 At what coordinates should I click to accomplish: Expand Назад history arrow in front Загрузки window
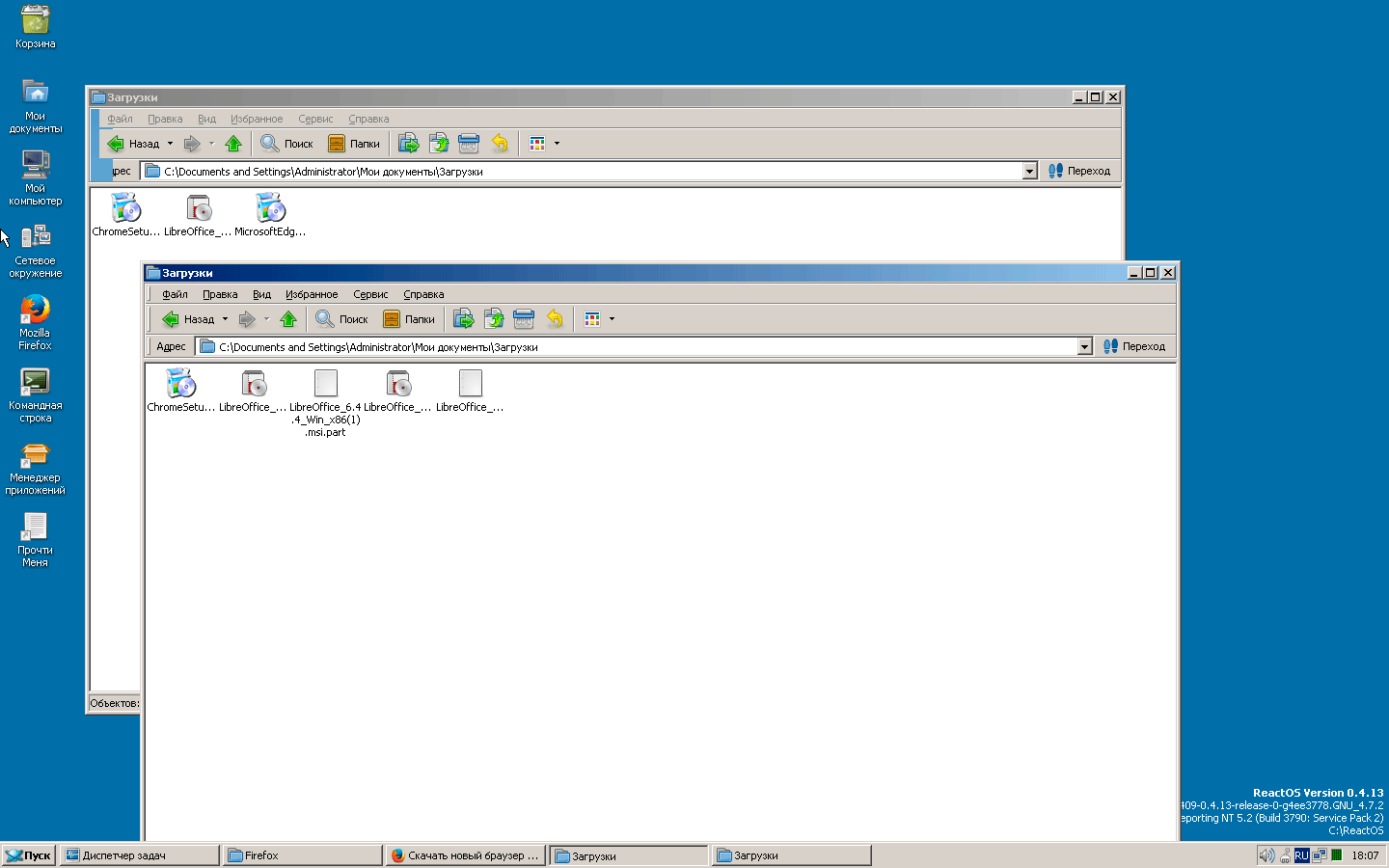(226, 319)
